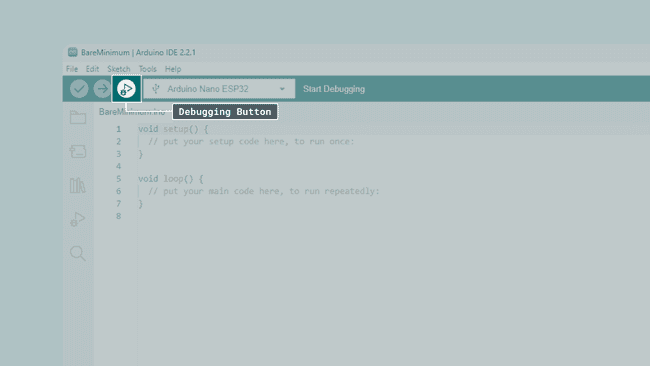Click line number 1 in gutter
This screenshot has width=650, height=366.
119,129
